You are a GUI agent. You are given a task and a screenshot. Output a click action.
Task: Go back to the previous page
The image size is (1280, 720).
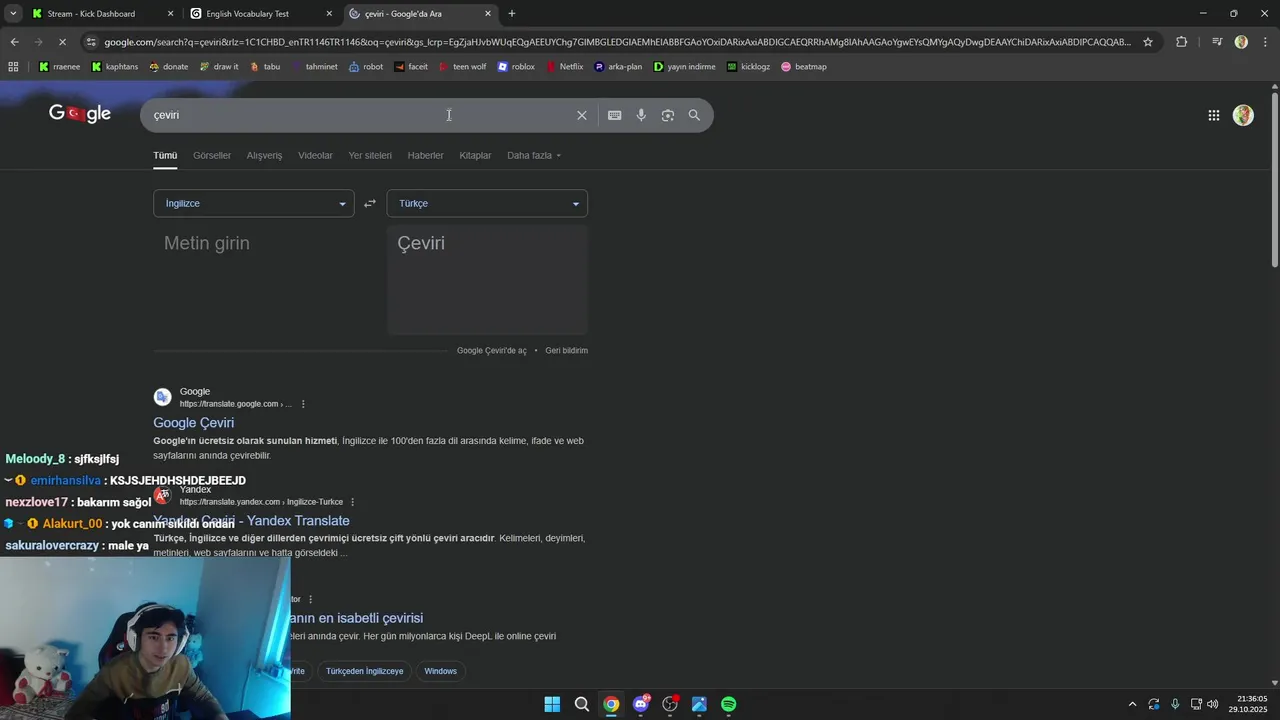click(14, 42)
